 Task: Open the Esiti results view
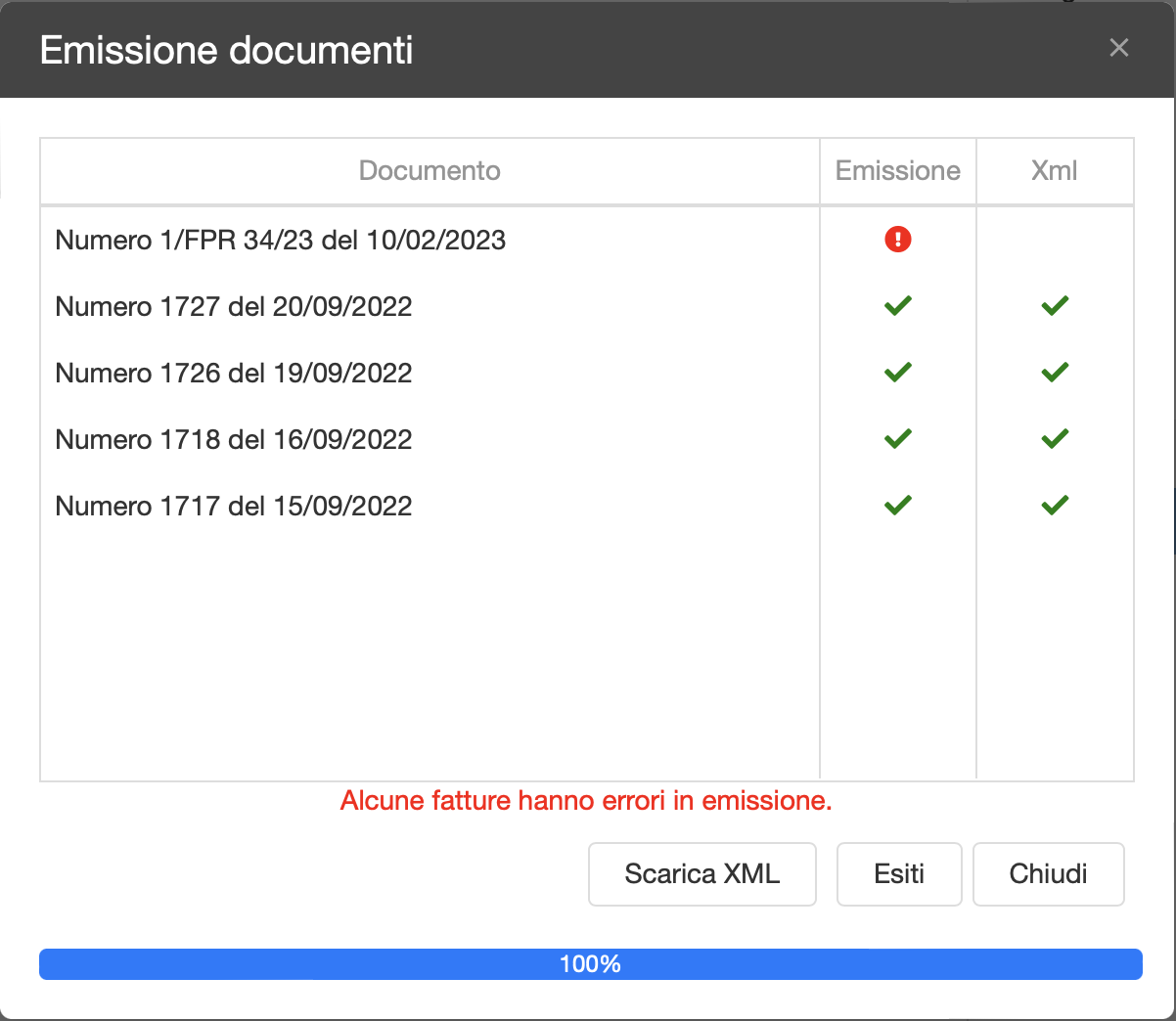tap(898, 873)
